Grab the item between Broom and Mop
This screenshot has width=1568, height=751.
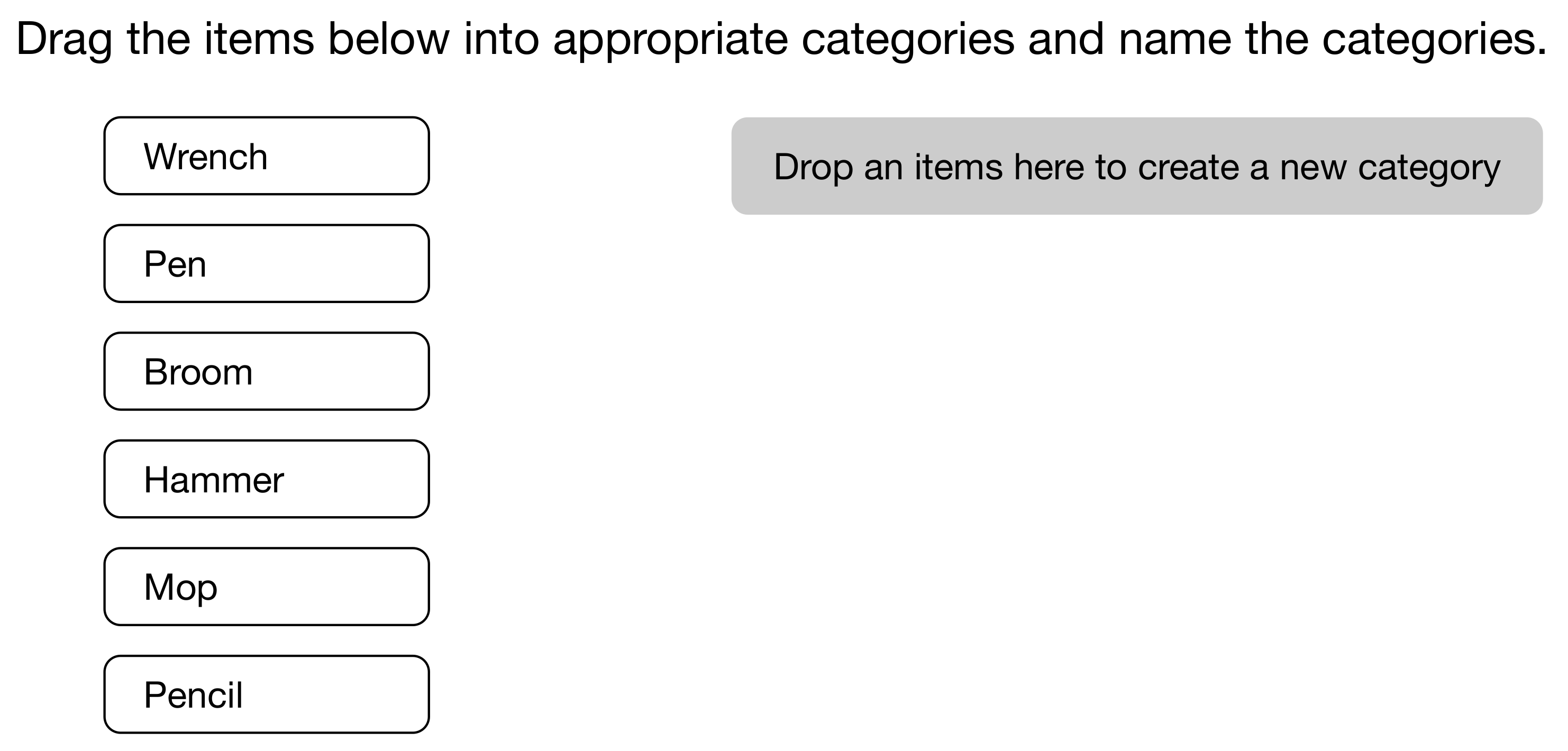(267, 479)
